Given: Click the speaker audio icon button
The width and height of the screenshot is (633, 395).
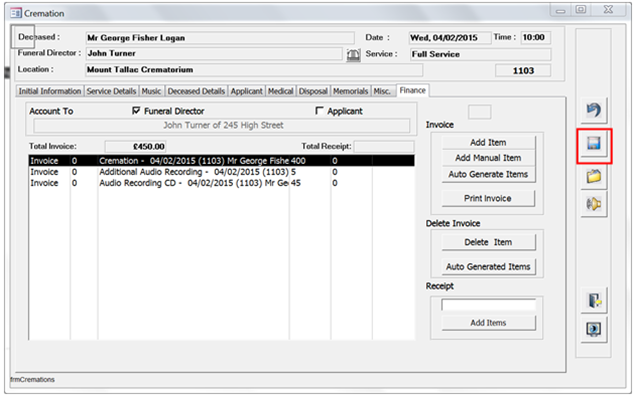Looking at the screenshot, I should tap(594, 204).
